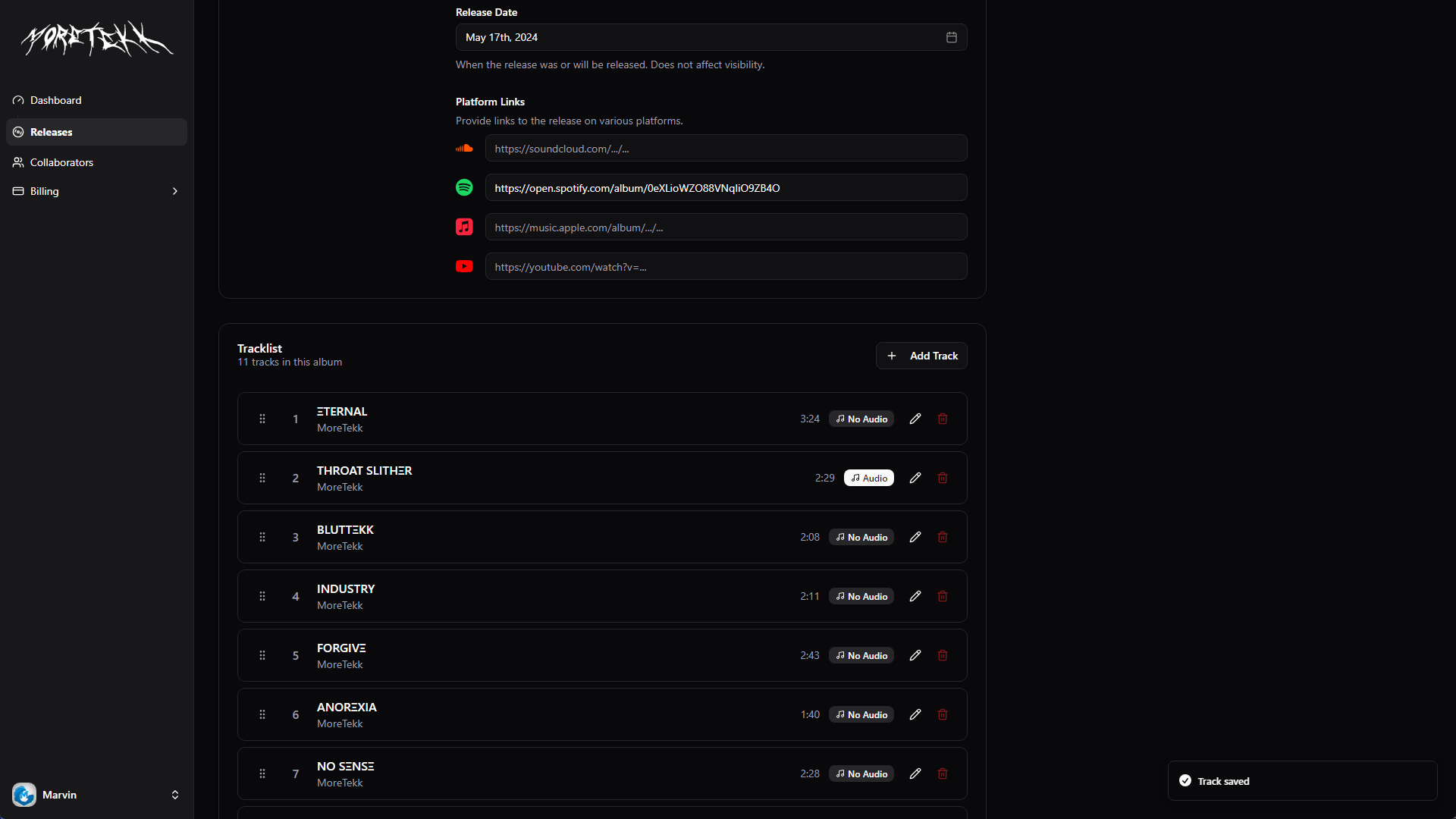
Task: Expand the release date field
Action: tap(711, 36)
